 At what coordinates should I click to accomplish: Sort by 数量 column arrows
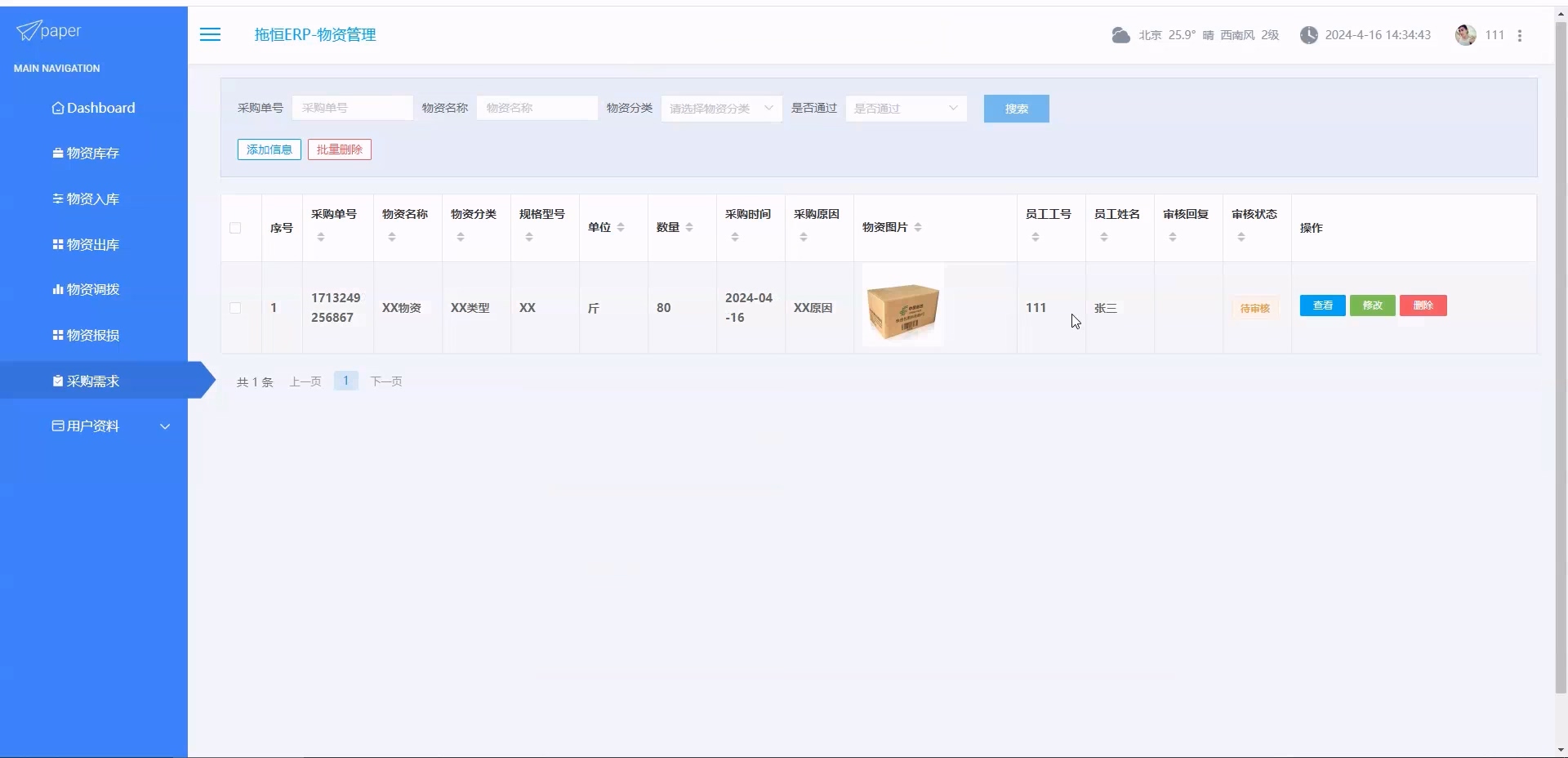click(689, 227)
